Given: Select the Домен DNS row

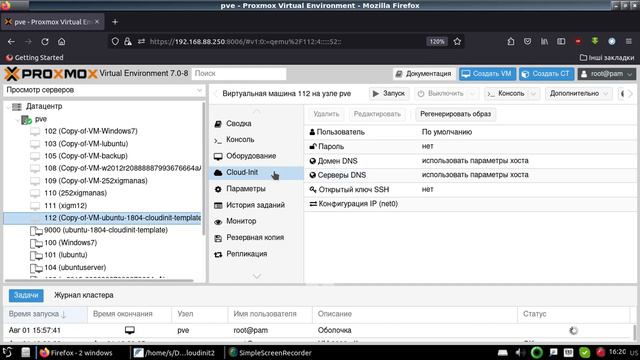Looking at the screenshot, I should [471, 161].
